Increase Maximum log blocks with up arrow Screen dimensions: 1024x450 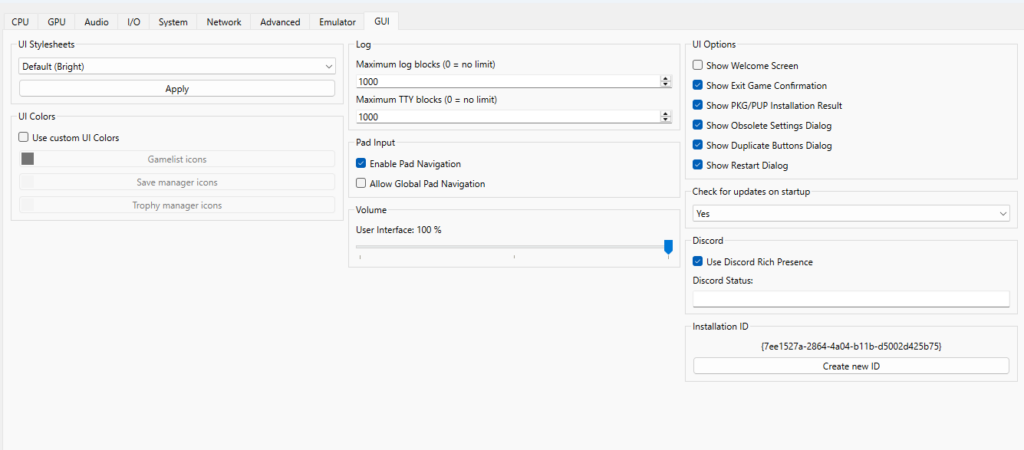pos(666,79)
